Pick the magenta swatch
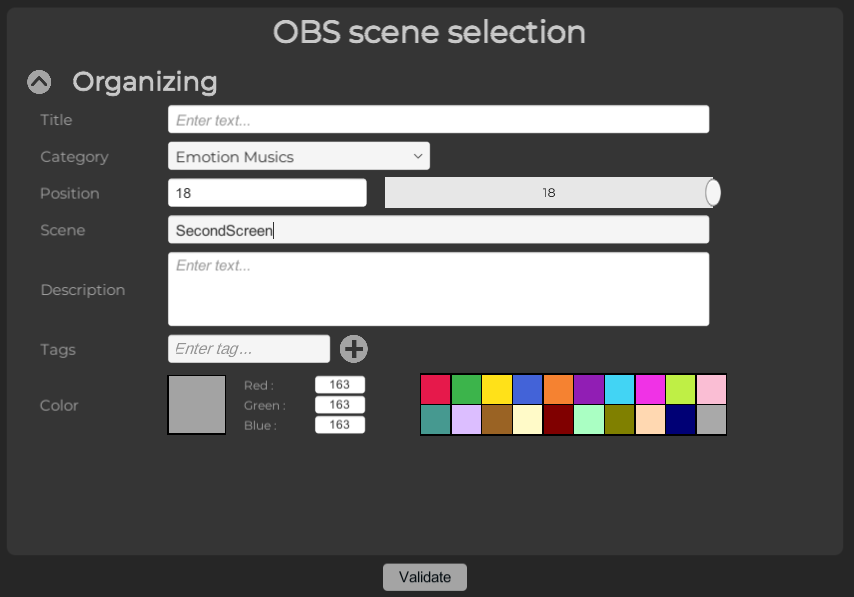Image resolution: width=854 pixels, height=597 pixels. [650, 389]
